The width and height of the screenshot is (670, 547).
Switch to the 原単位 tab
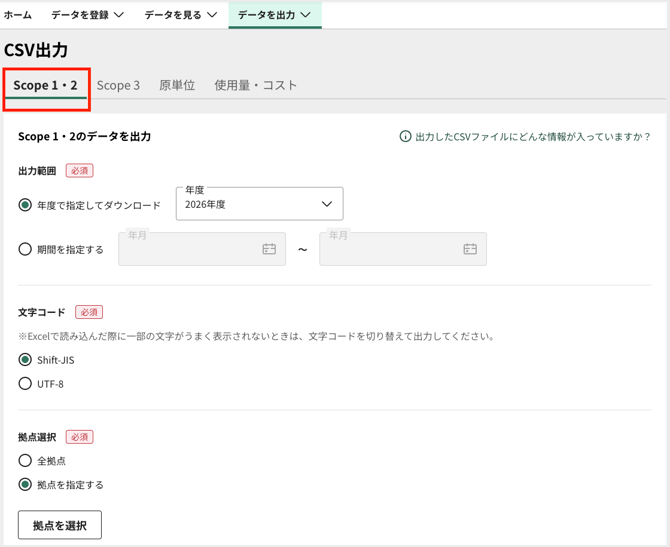click(x=177, y=85)
